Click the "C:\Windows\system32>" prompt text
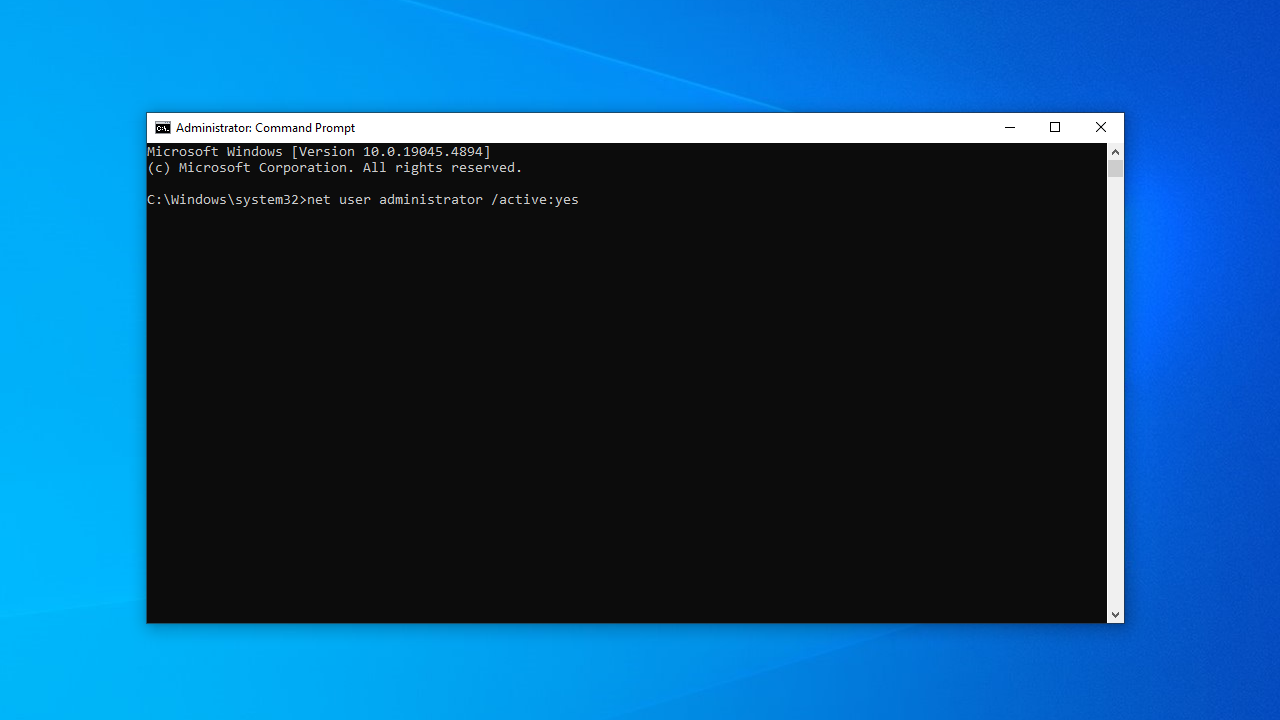The image size is (1280, 720). pyautogui.click(x=227, y=200)
